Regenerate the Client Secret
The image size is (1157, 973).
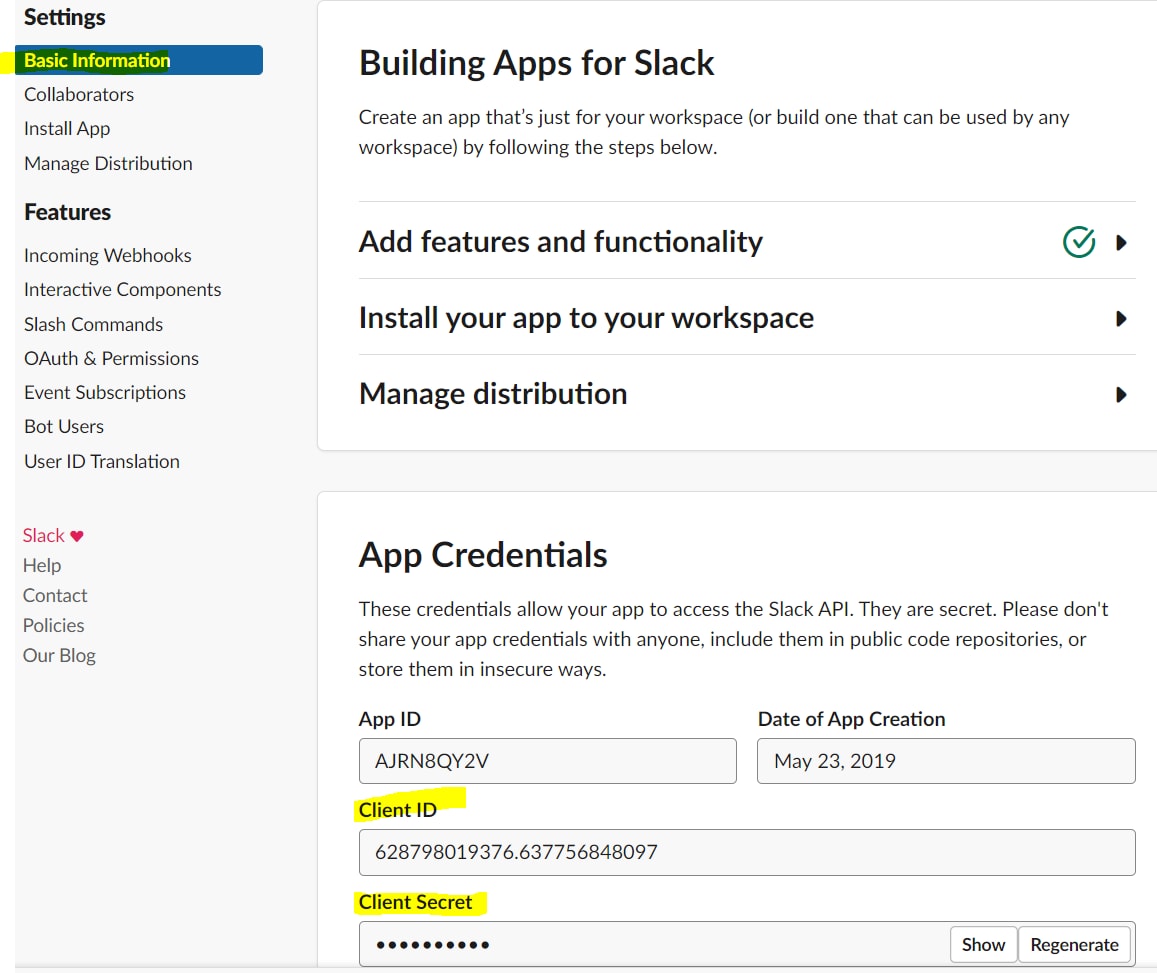(1074, 944)
